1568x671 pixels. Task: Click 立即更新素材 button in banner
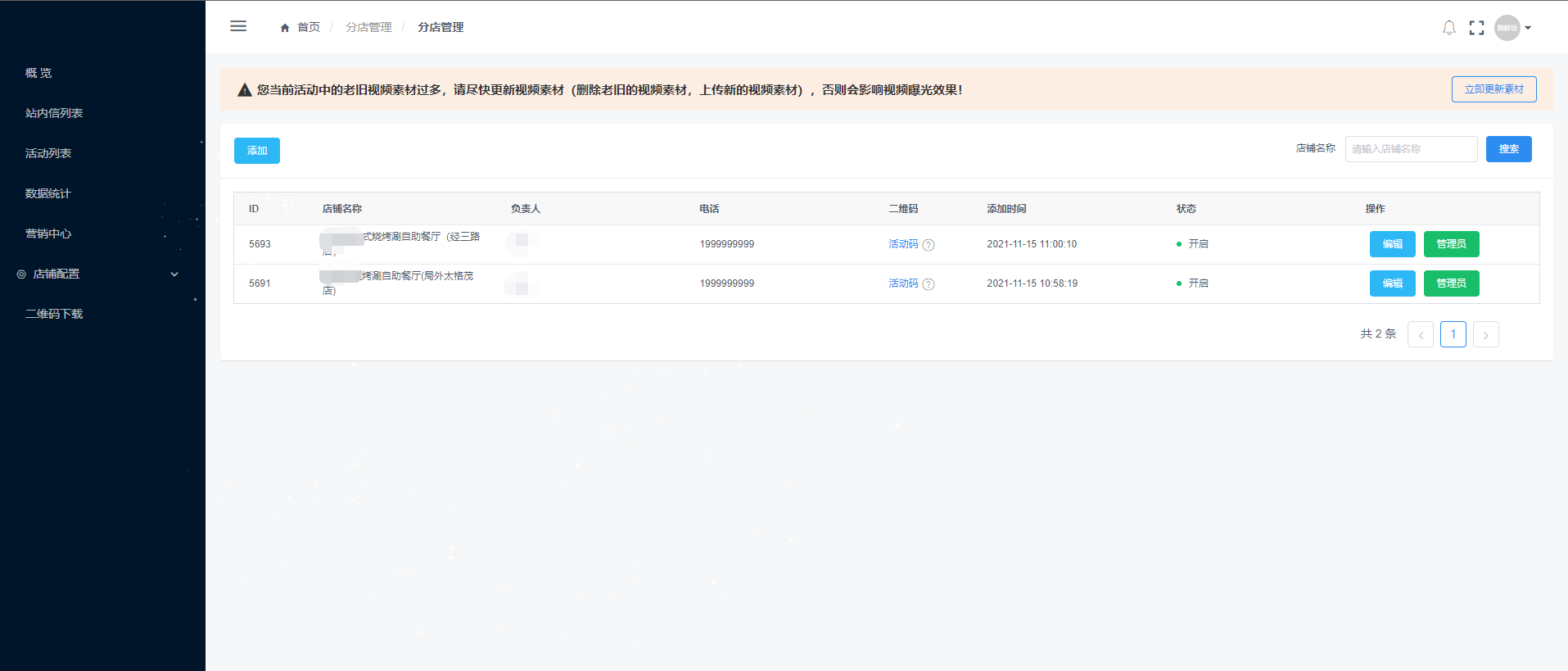[x=1493, y=89]
